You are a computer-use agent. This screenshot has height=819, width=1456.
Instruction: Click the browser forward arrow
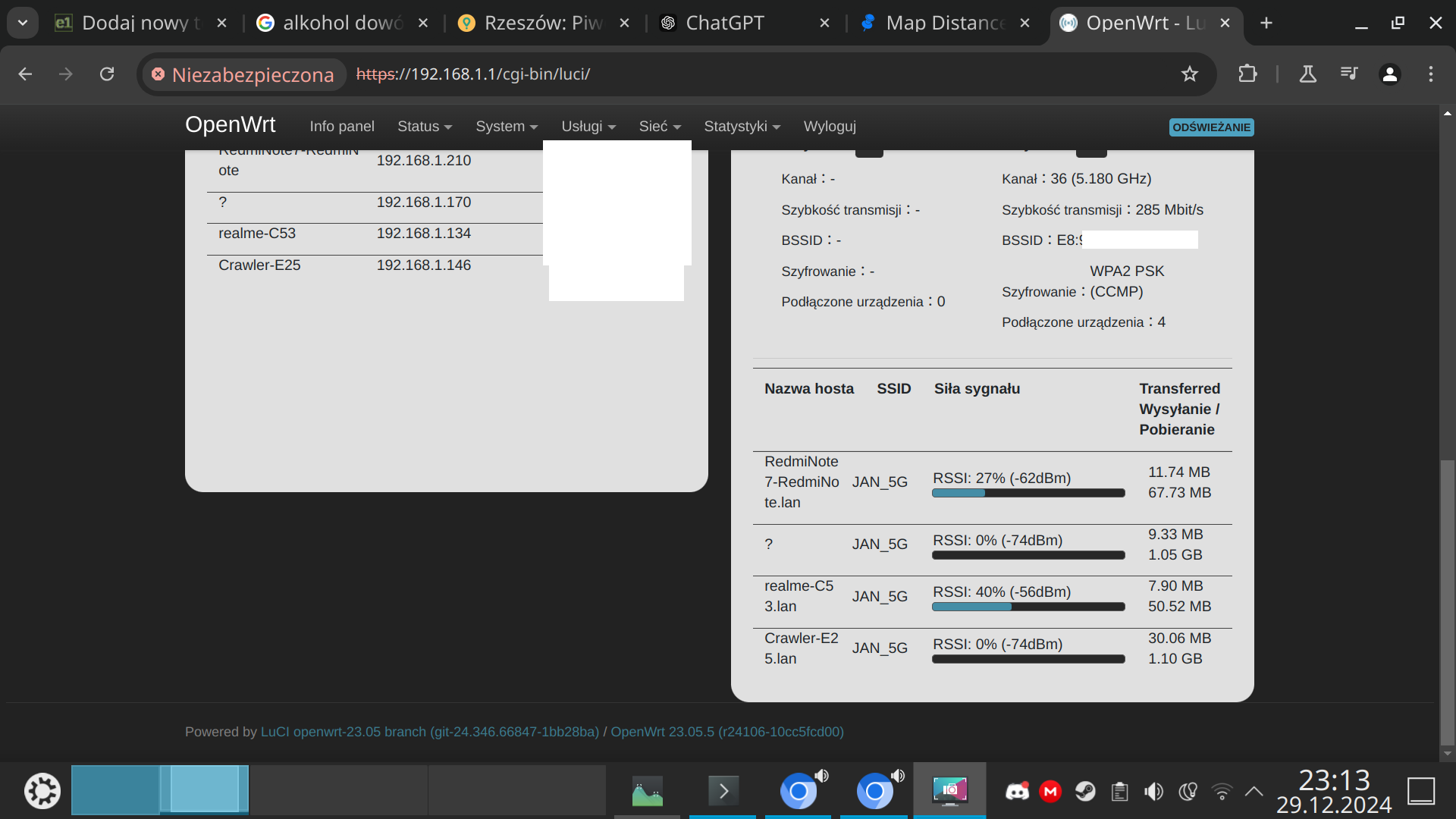coord(66,74)
